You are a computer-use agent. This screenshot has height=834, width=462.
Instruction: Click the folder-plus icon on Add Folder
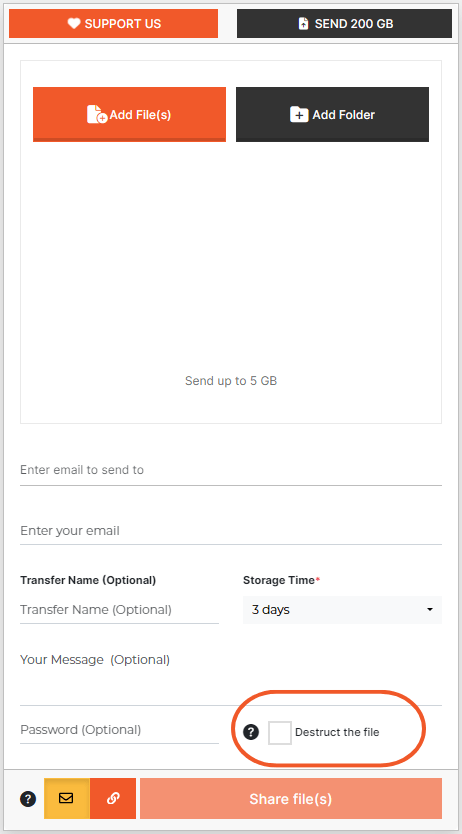(299, 114)
